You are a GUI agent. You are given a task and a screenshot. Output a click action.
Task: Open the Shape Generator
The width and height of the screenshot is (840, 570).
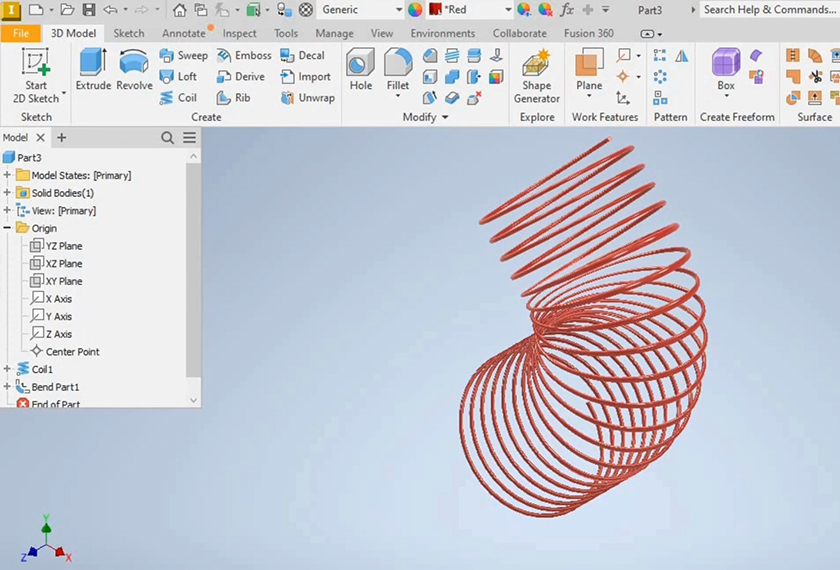537,76
